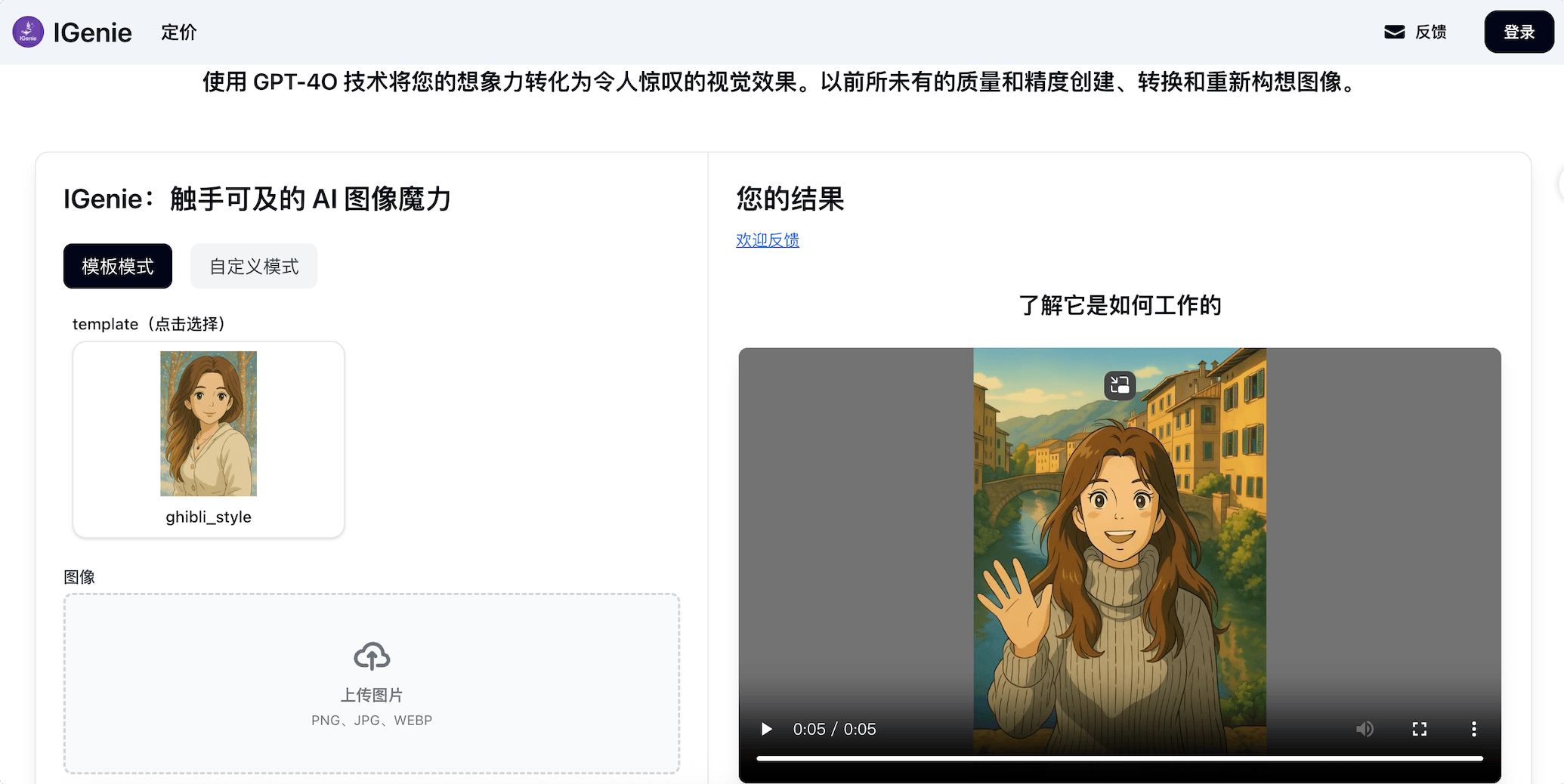Image resolution: width=1564 pixels, height=784 pixels.
Task: Click the ghibli_style template label
Action: 209,517
